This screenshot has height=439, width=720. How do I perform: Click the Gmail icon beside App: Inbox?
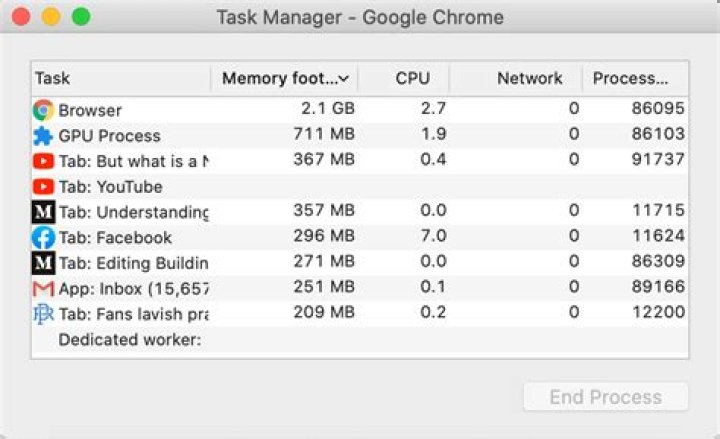tap(43, 289)
